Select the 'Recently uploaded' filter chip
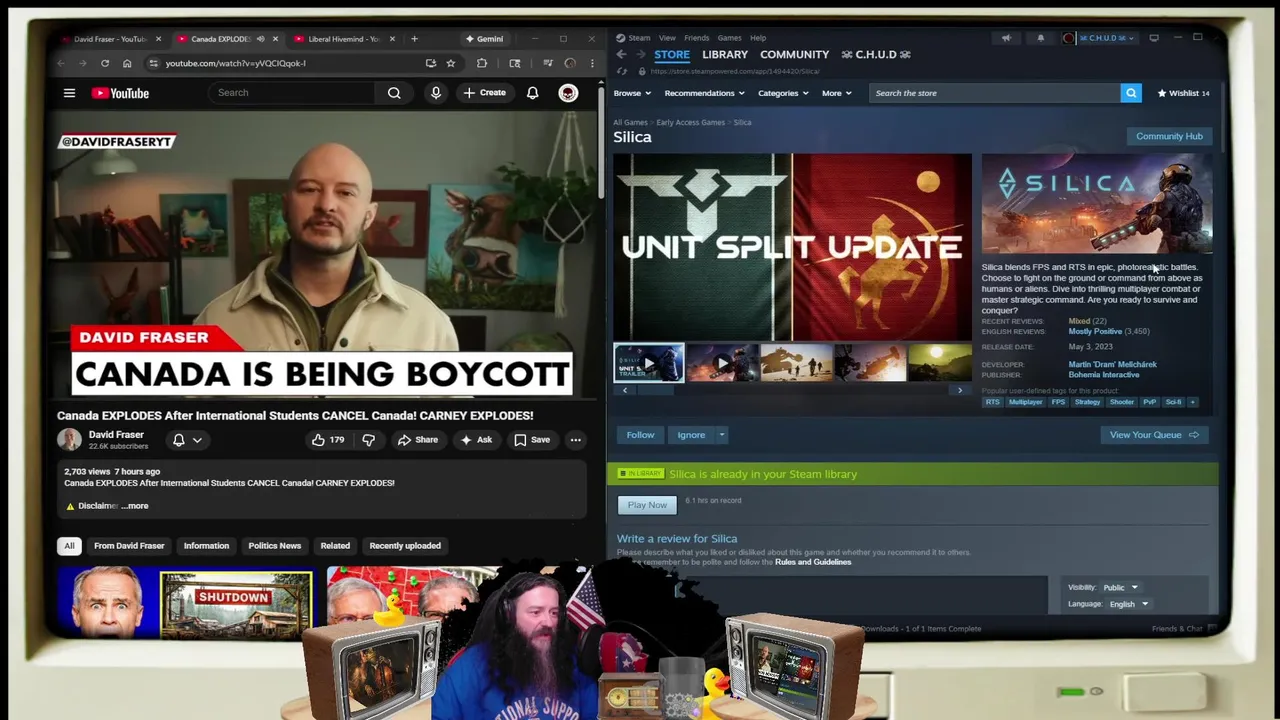Viewport: 1280px width, 720px height. tap(405, 546)
